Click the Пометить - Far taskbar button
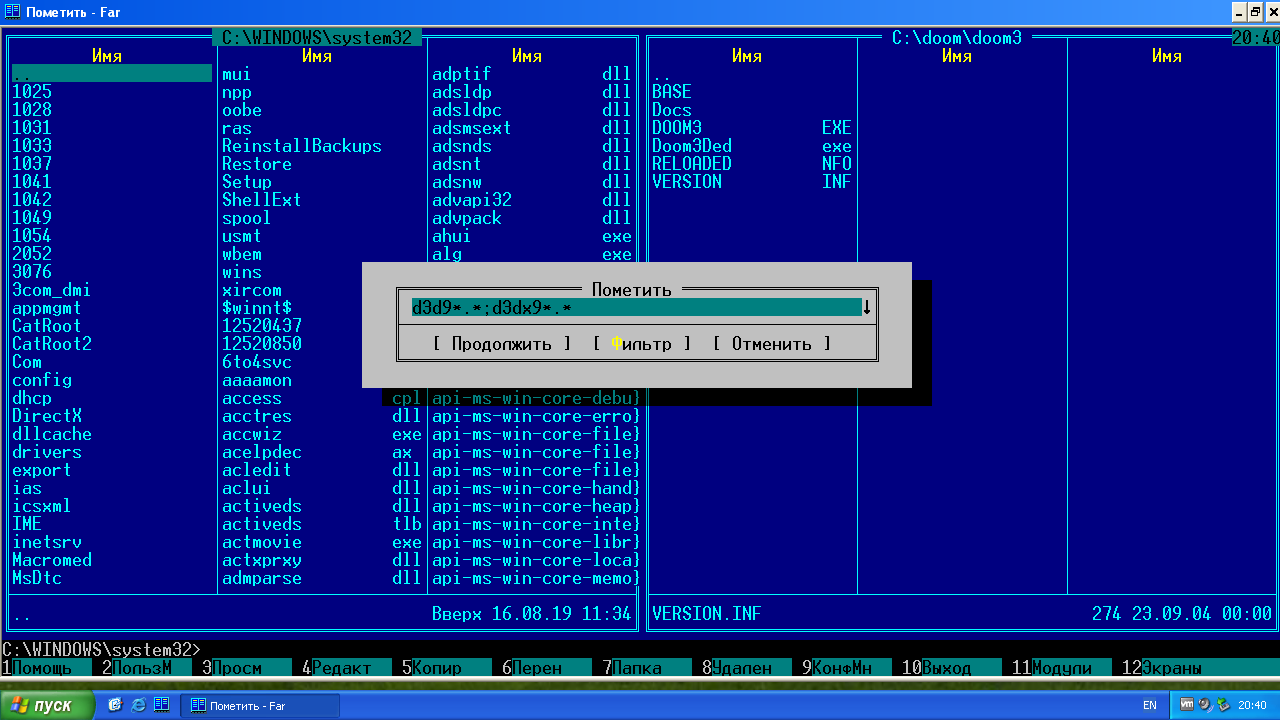 tap(258, 705)
